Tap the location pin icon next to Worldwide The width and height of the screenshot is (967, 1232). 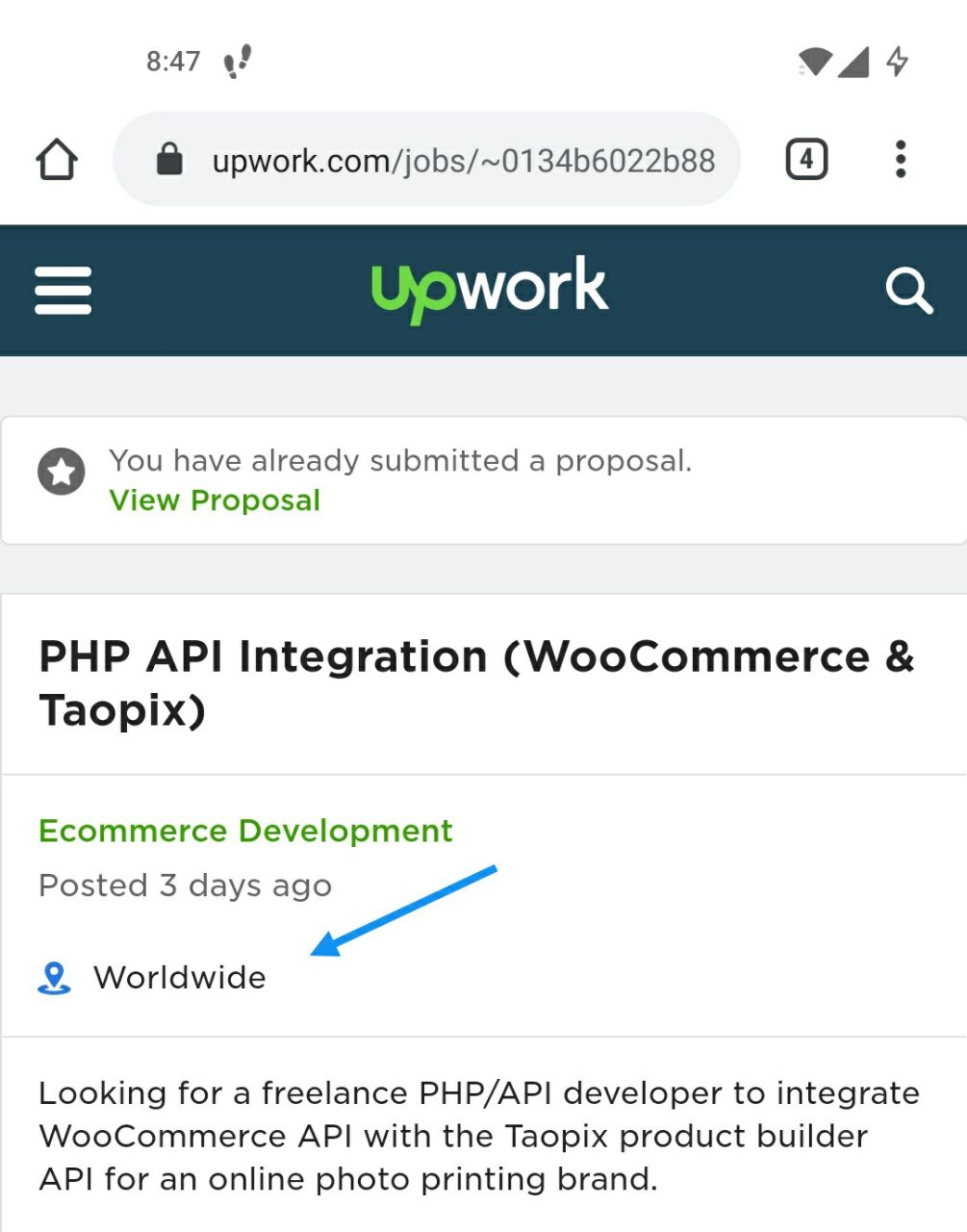[x=54, y=978]
